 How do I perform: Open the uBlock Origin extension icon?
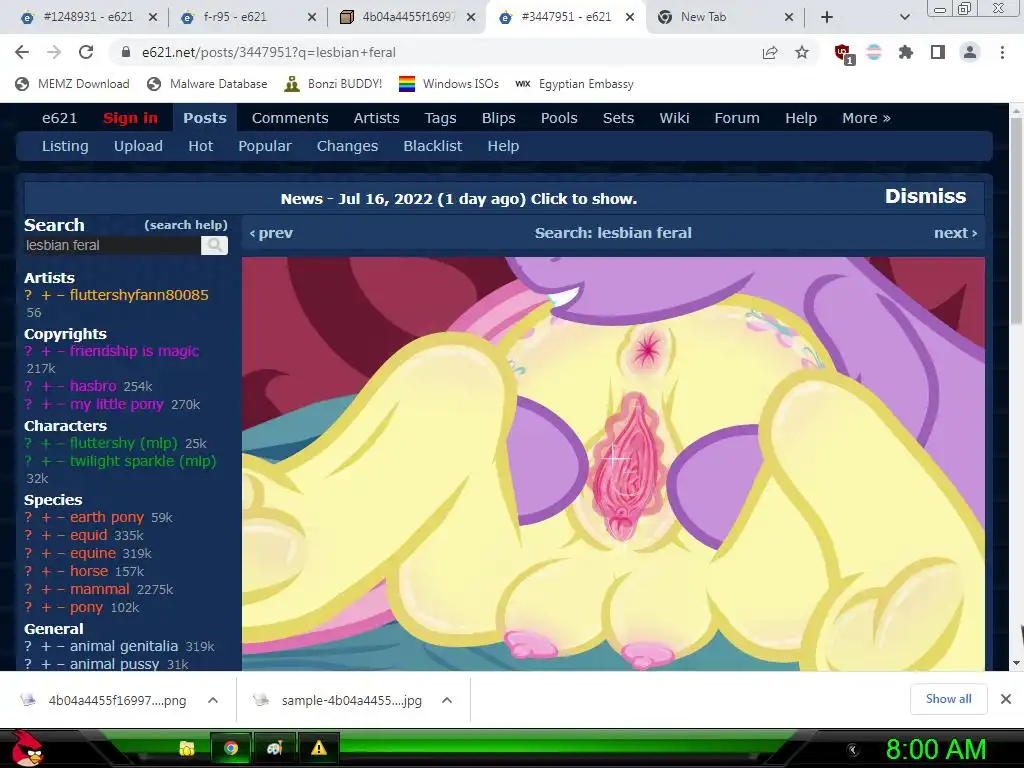844,54
